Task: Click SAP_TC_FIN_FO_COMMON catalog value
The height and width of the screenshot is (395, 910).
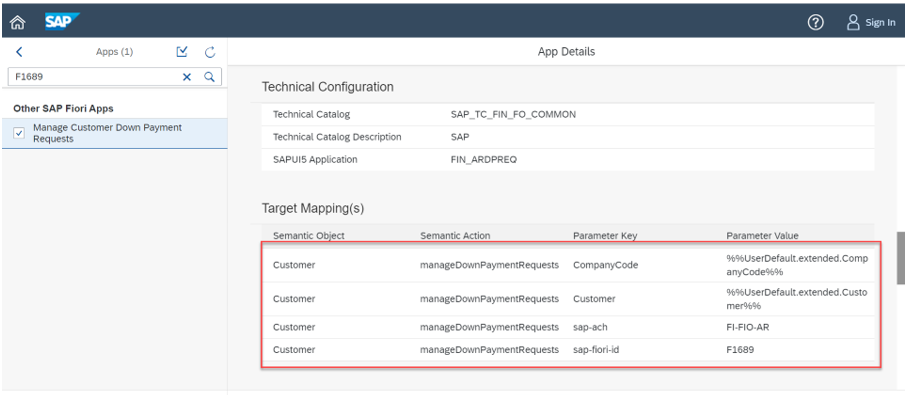Action: 513,114
